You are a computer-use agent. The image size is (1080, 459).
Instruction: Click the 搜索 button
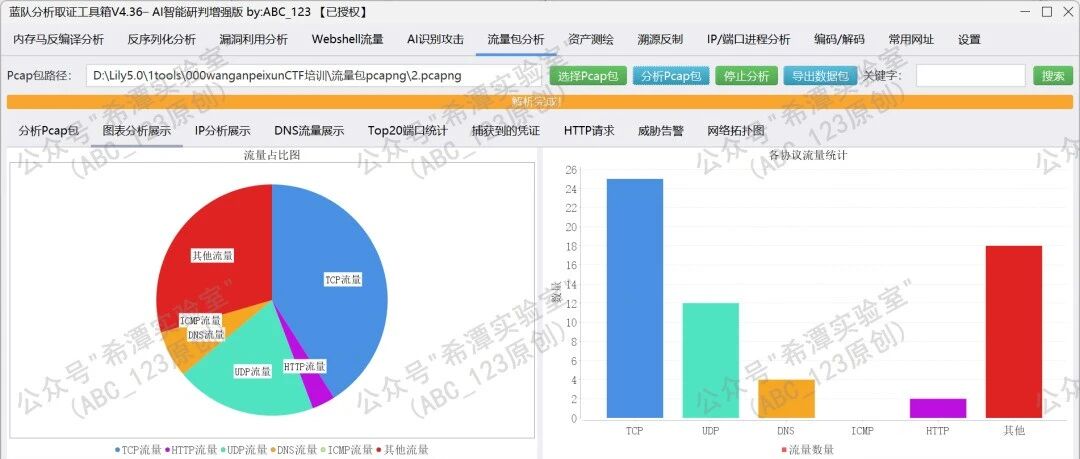pyautogui.click(x=1053, y=76)
